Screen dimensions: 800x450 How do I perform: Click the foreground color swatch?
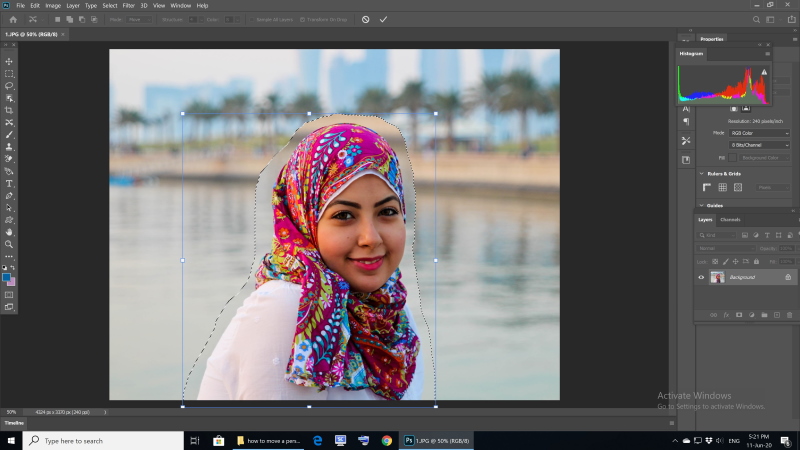point(6,278)
